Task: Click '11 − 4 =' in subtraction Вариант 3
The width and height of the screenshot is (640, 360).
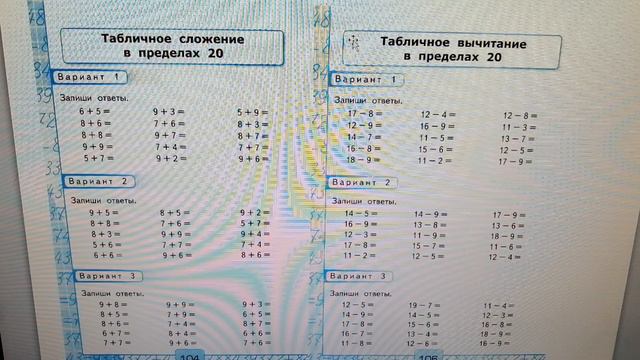Action: click(499, 306)
